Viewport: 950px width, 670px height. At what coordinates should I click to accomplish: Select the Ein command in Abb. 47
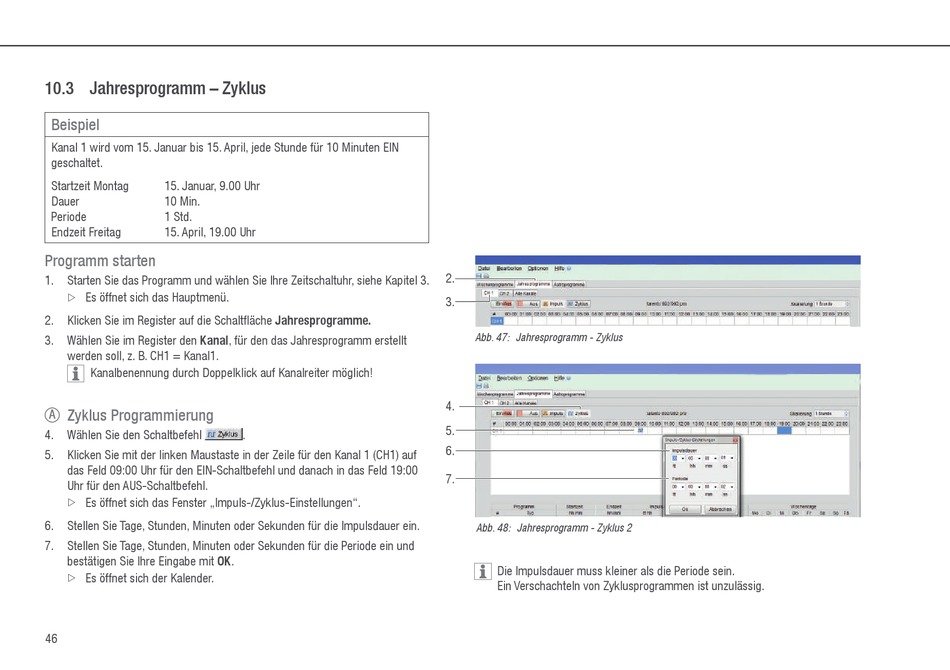click(502, 304)
